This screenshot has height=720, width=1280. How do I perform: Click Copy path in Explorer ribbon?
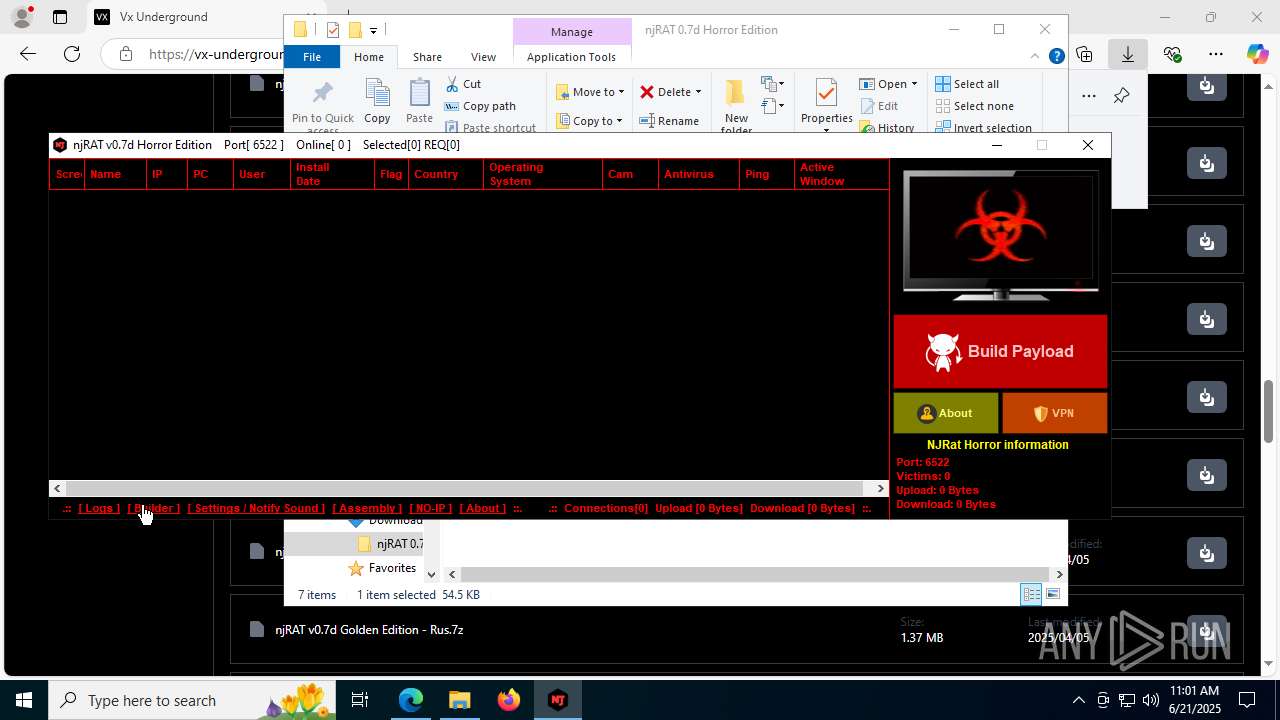pos(480,106)
